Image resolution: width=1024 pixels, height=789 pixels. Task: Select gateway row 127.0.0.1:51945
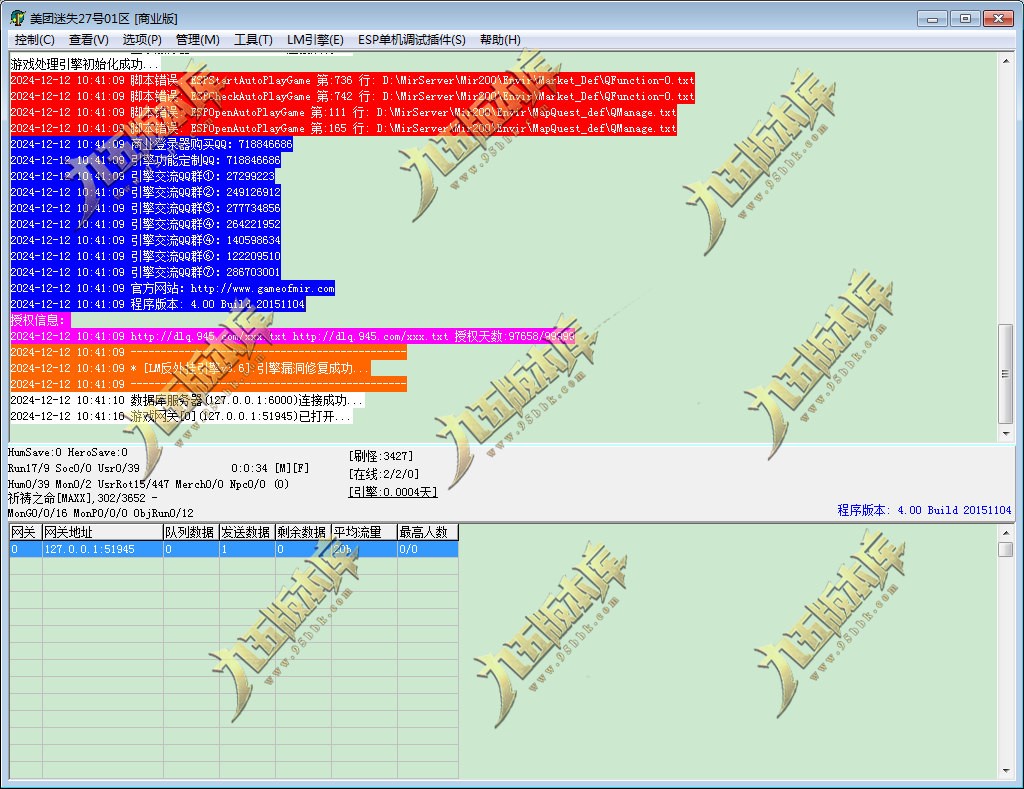(234, 549)
